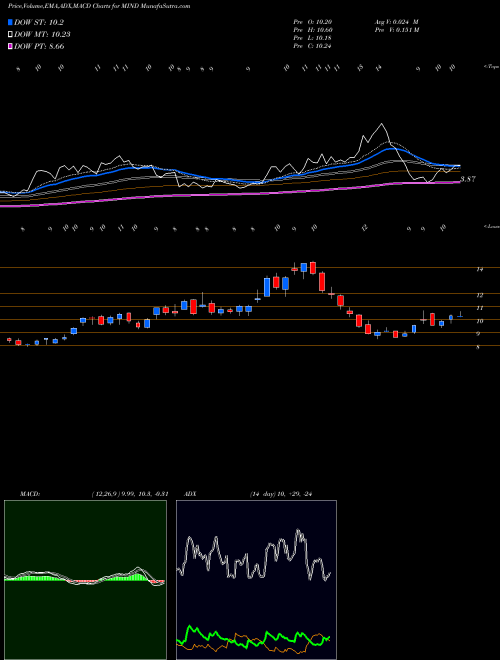Click the ADX indicator chart panel

256,580
